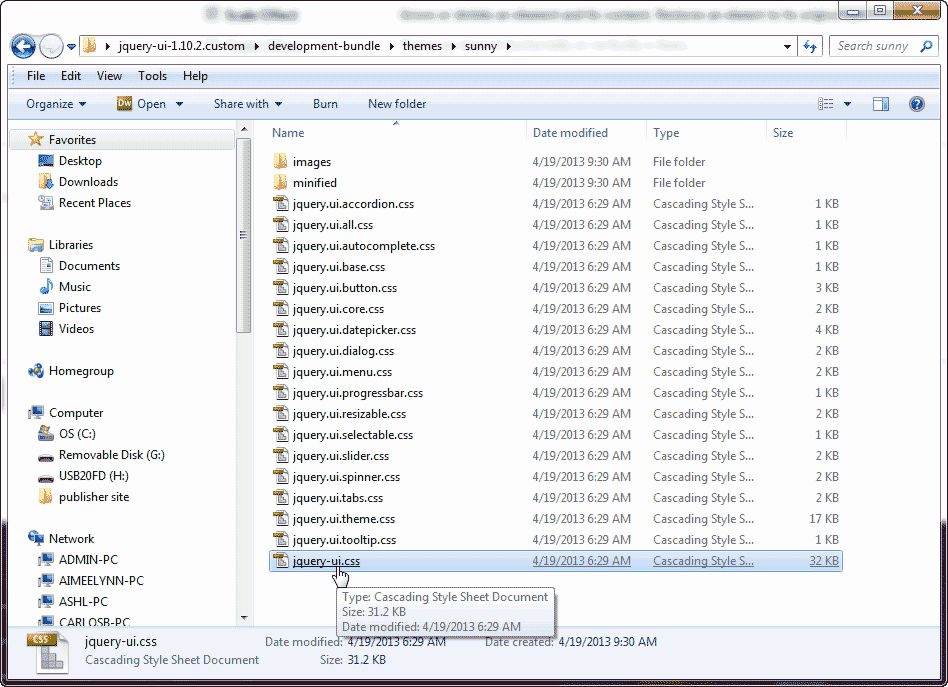Viewport: 948px width, 687px height.
Task: Click the Burn toolbar button
Action: tap(325, 104)
